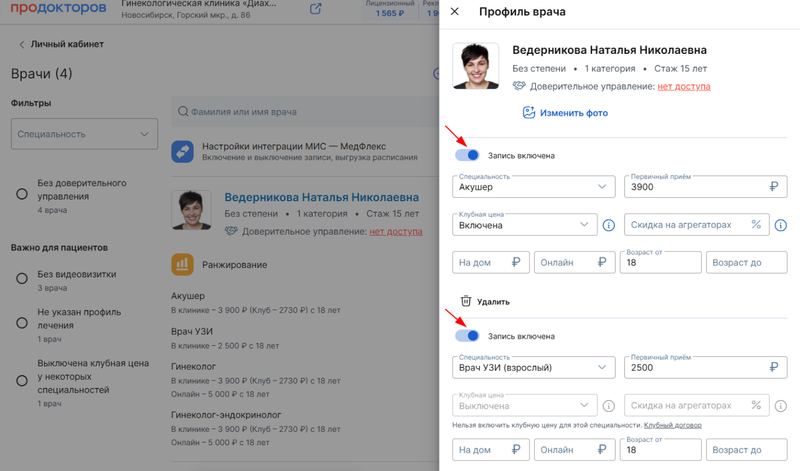Click Гинеколог specialty text in list
The height and width of the screenshot is (471, 800).
click(193, 366)
